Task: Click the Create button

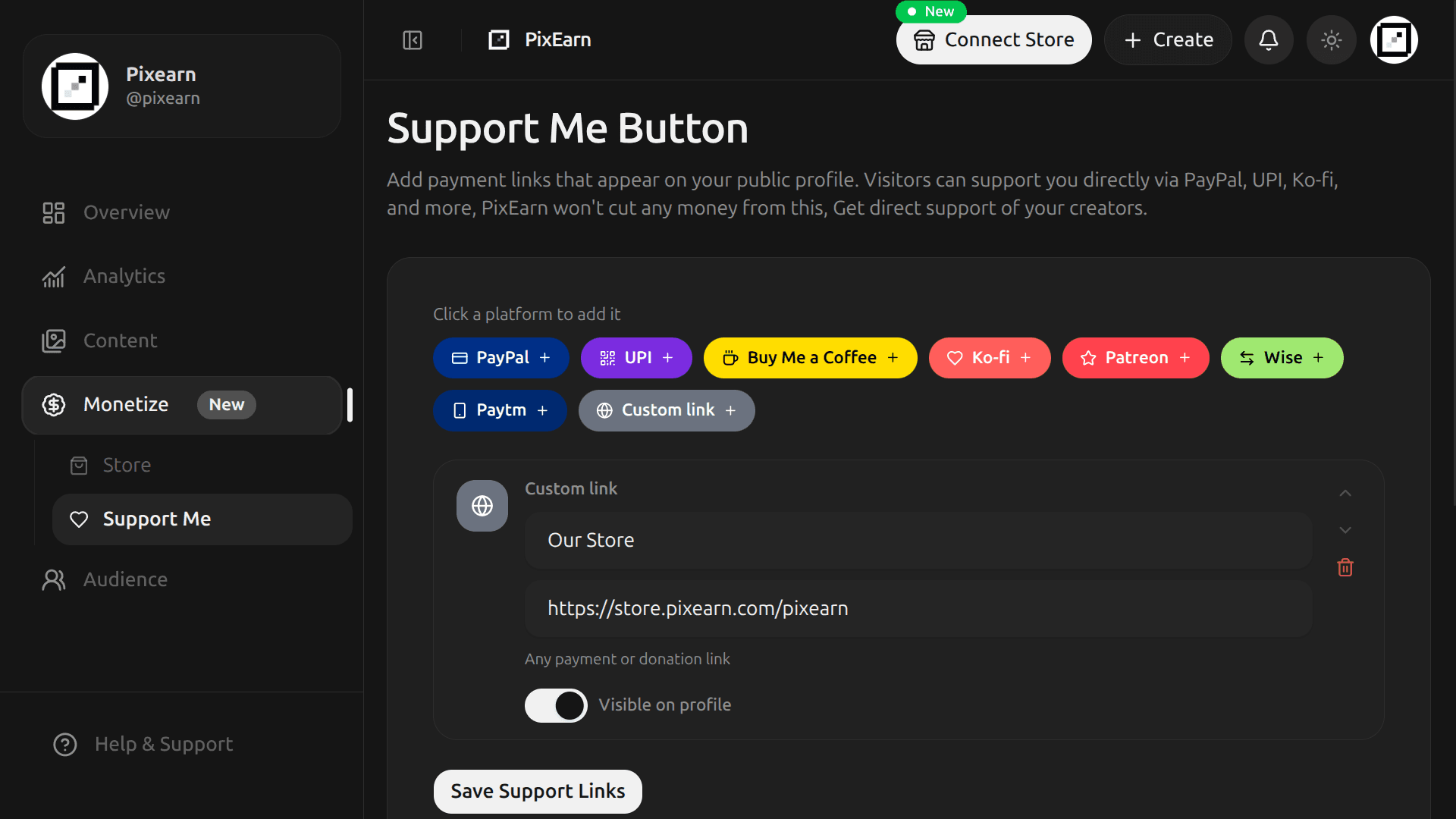Action: click(1168, 40)
